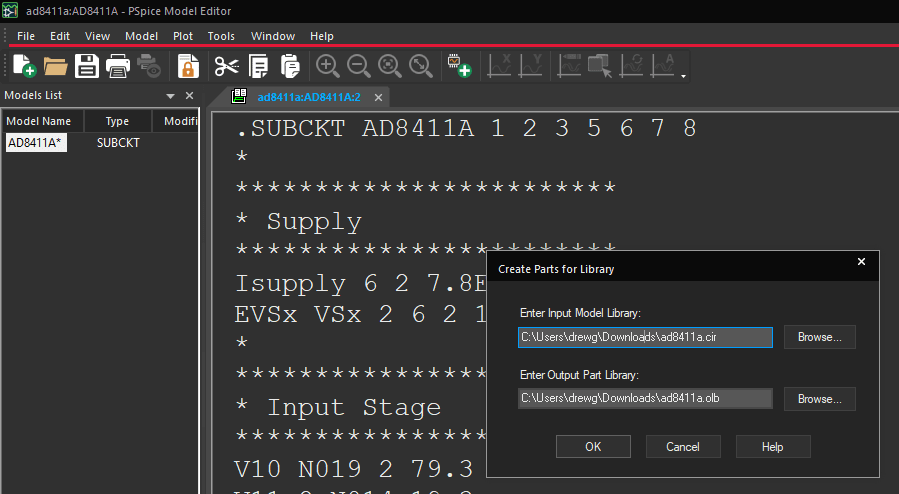
Task: Click the refresh plot curve icon
Action: pos(632,66)
